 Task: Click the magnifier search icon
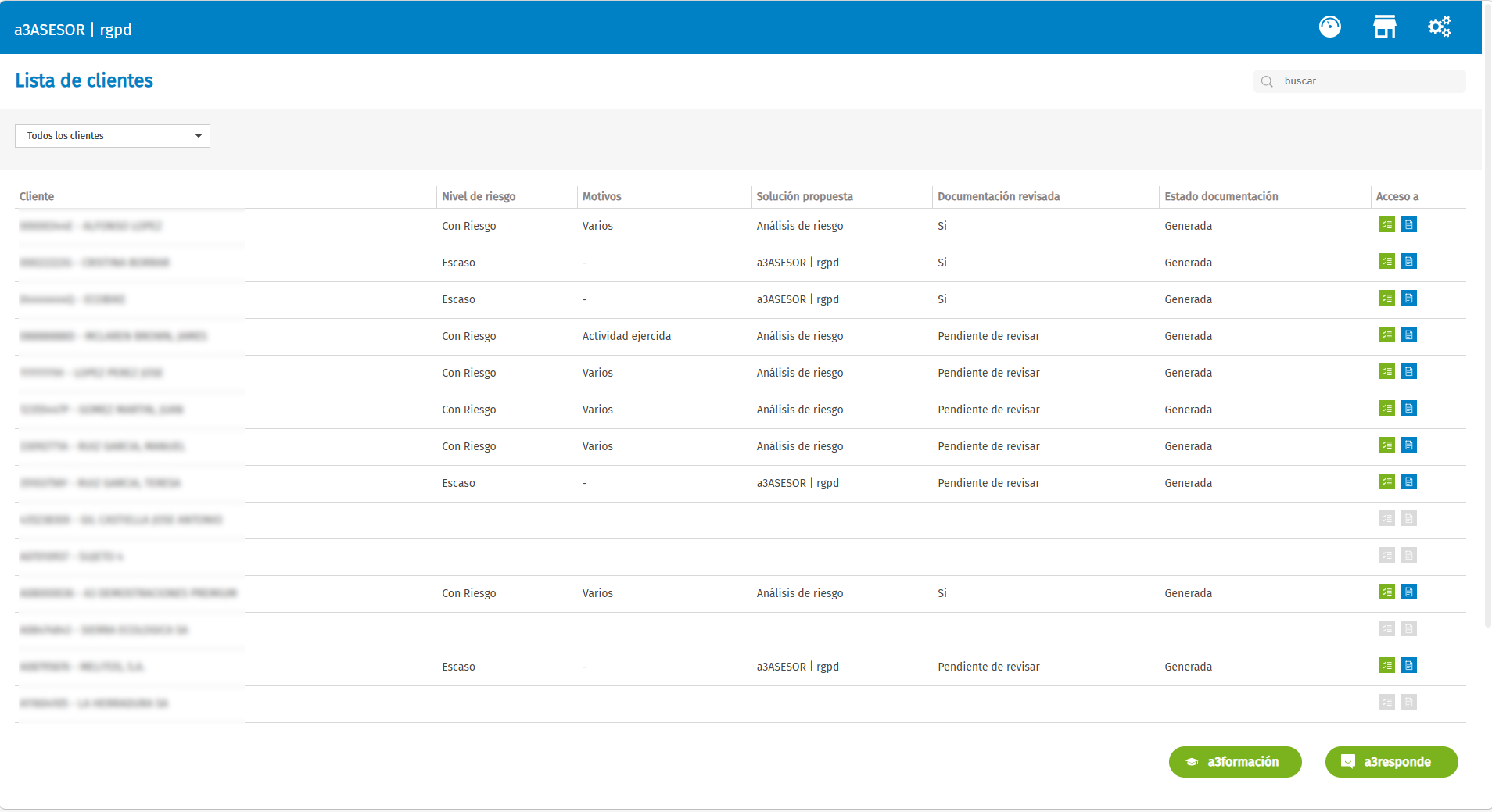1267,81
